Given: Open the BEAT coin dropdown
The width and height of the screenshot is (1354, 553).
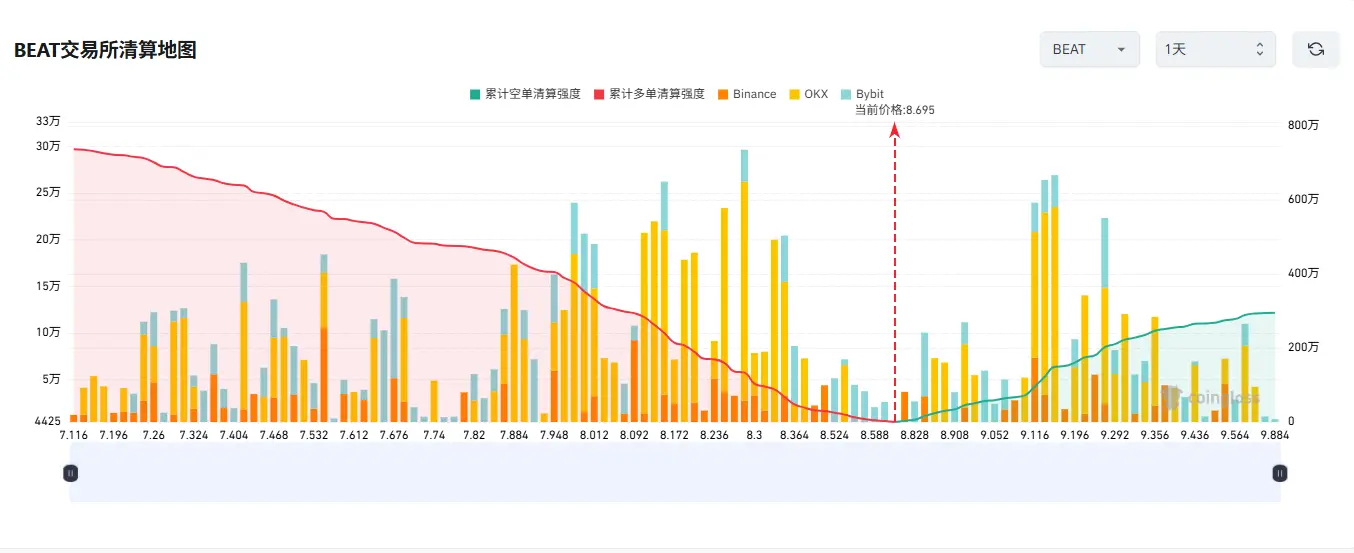Looking at the screenshot, I should point(1089,49).
